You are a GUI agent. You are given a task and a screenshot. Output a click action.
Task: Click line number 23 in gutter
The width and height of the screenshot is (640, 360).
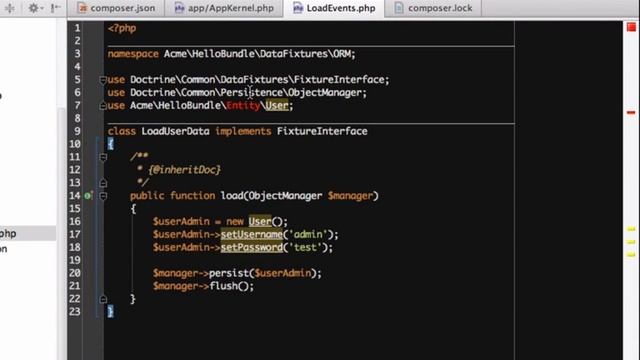coord(75,312)
